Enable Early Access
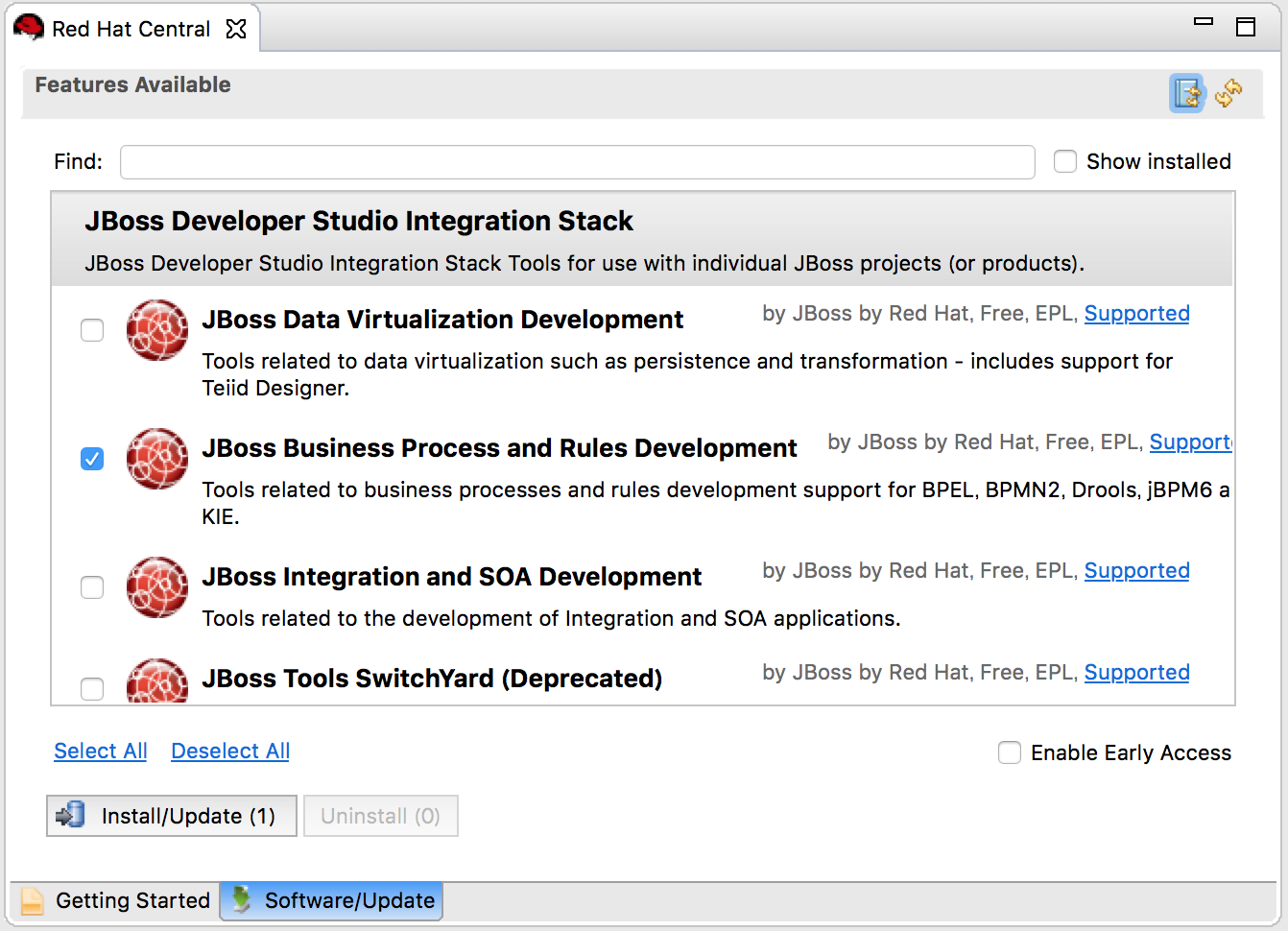1288x931 pixels. click(1009, 752)
